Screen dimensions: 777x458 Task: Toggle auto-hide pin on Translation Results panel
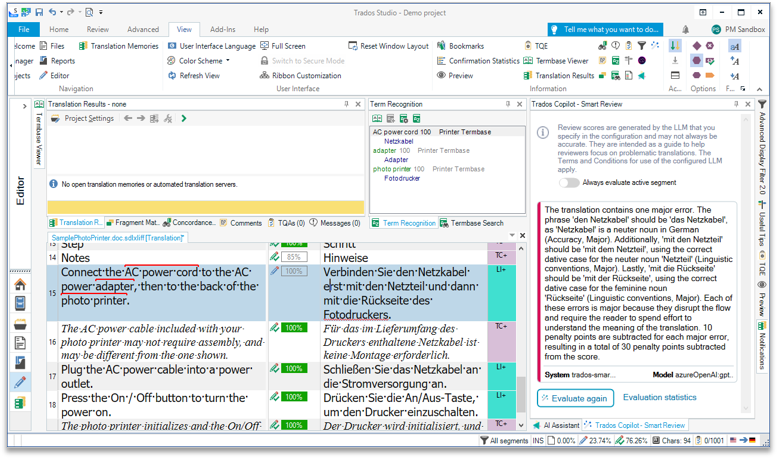click(348, 104)
